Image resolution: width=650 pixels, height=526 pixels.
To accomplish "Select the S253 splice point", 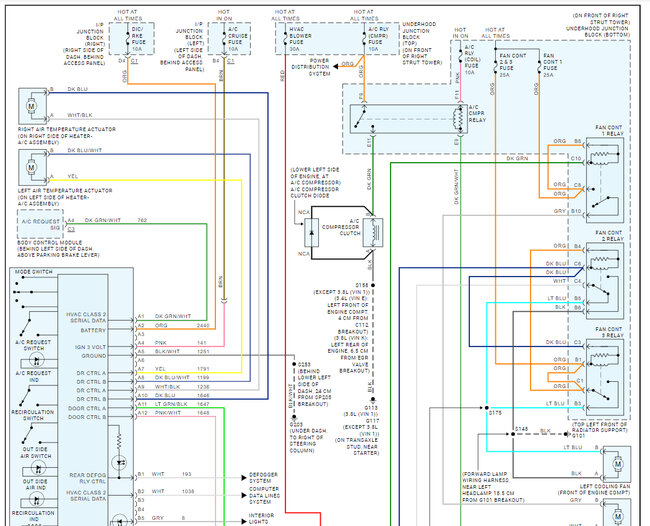I will pos(294,364).
